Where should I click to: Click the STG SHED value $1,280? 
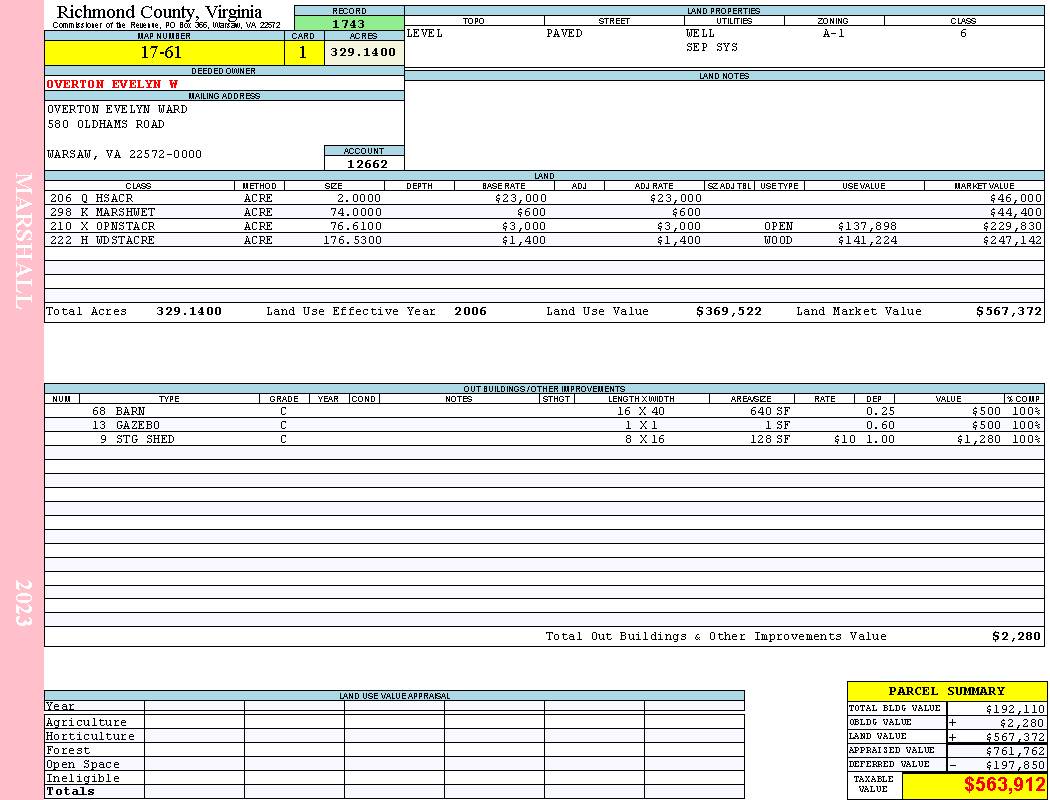(x=978, y=439)
